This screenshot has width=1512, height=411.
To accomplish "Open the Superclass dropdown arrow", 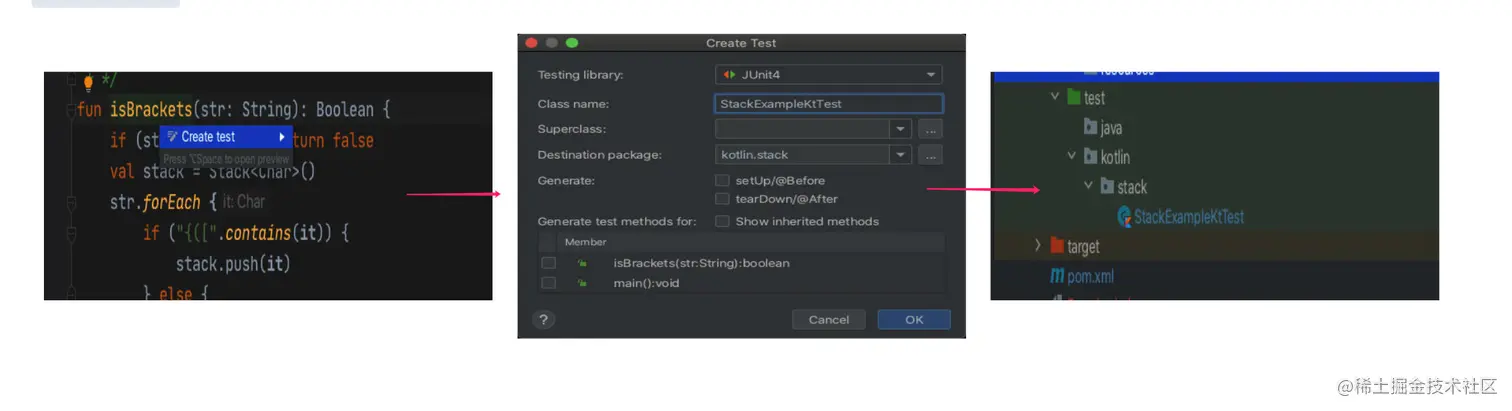I will (x=901, y=129).
